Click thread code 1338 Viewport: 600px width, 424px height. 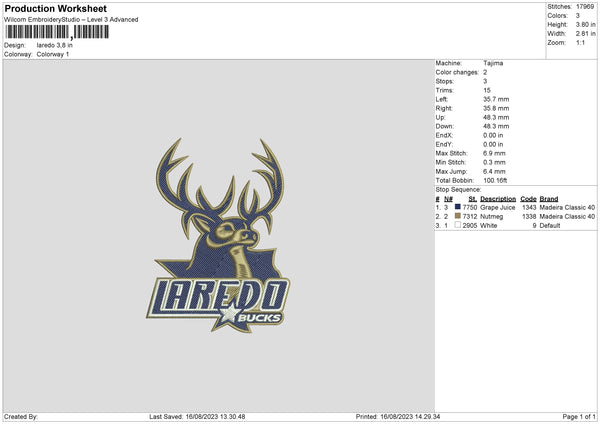(x=529, y=217)
